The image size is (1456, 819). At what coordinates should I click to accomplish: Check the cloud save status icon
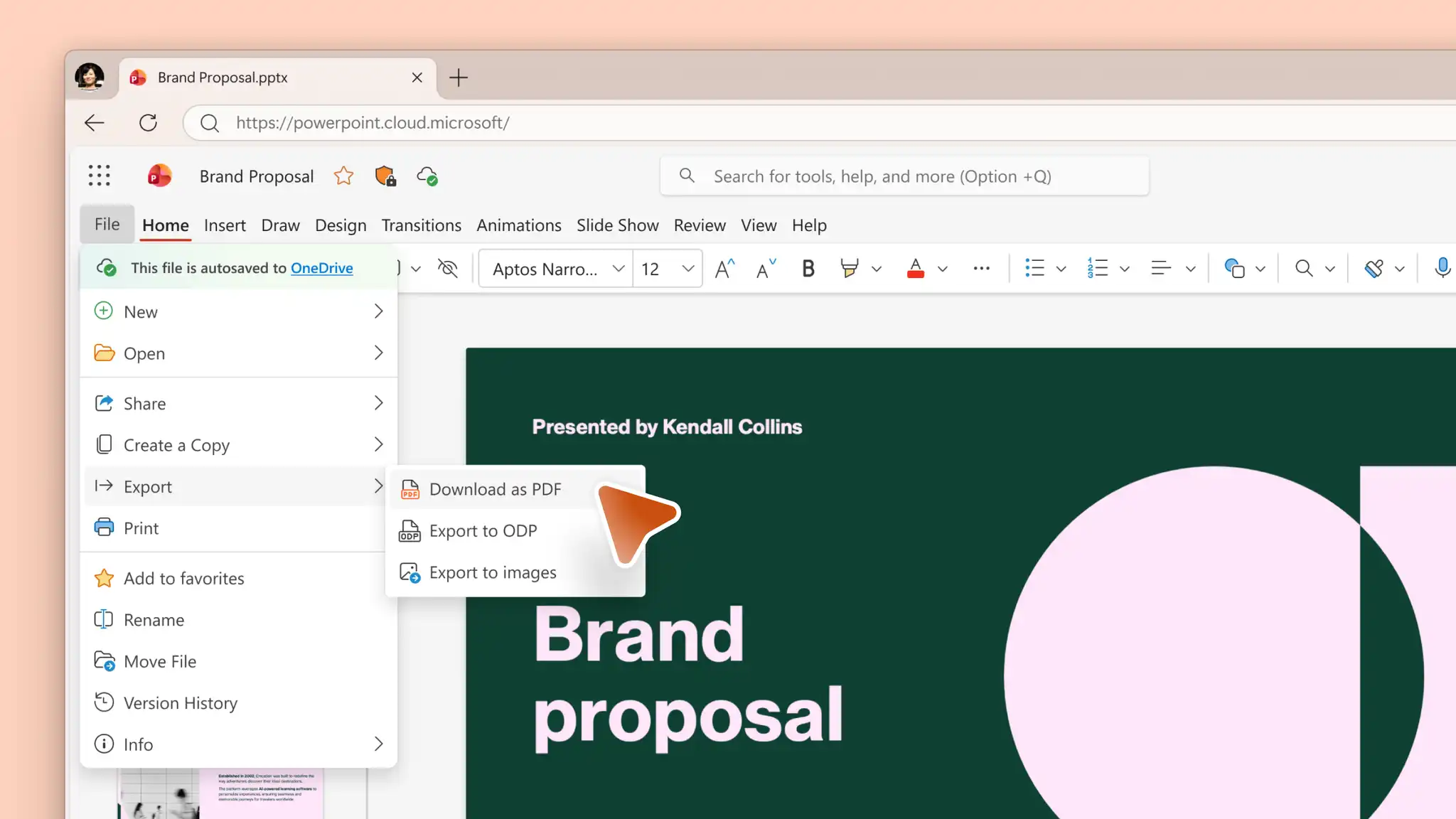[x=427, y=176]
